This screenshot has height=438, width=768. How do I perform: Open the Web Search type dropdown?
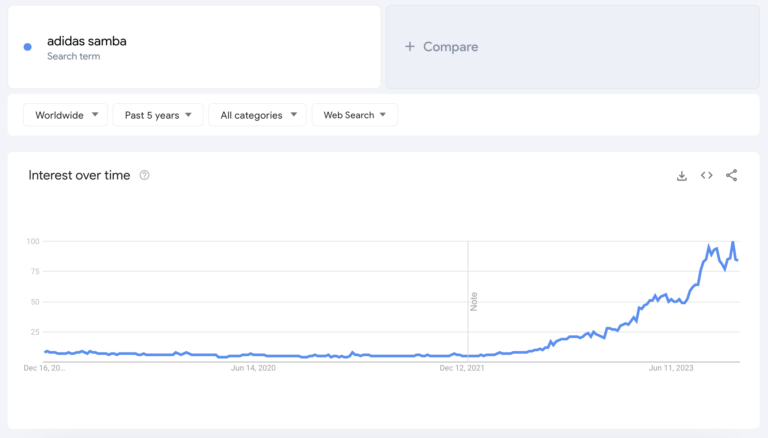click(x=355, y=115)
